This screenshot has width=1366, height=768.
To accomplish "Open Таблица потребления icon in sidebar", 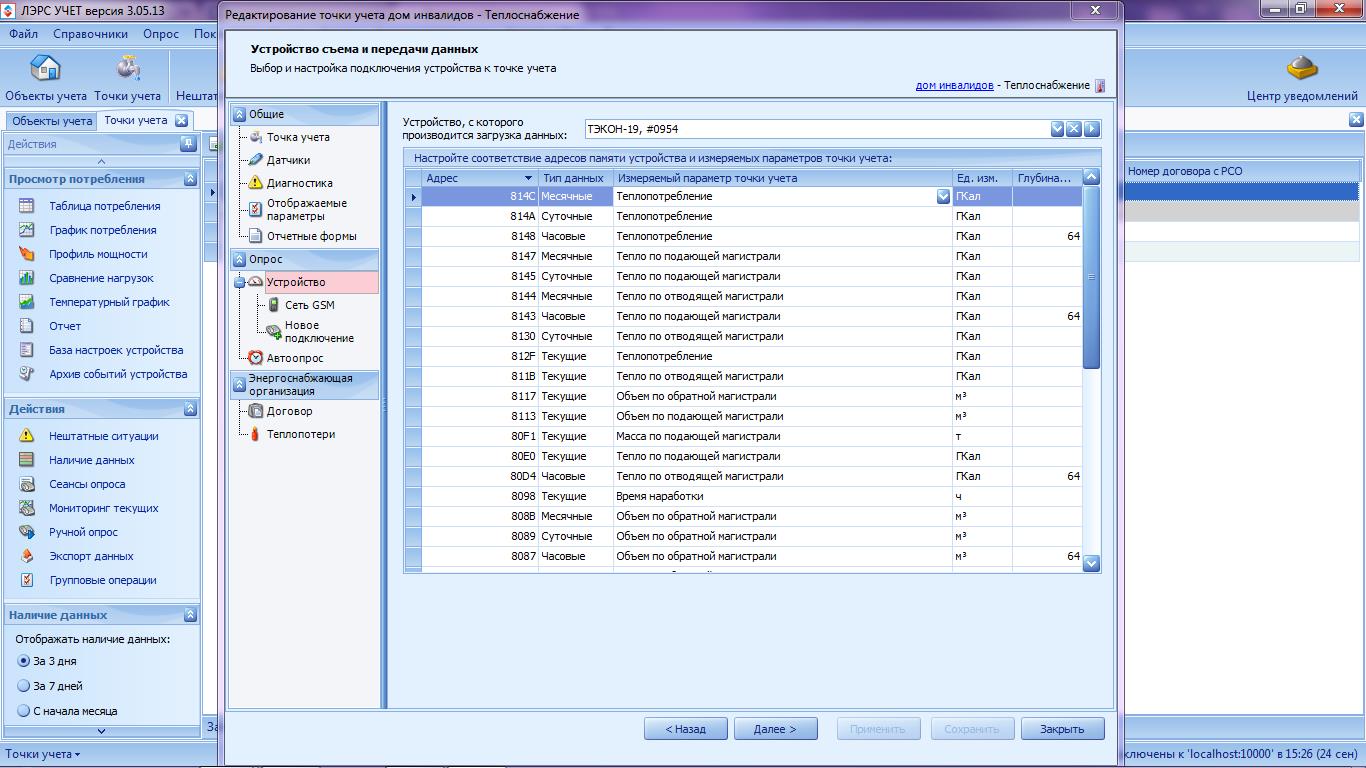I will (x=28, y=206).
